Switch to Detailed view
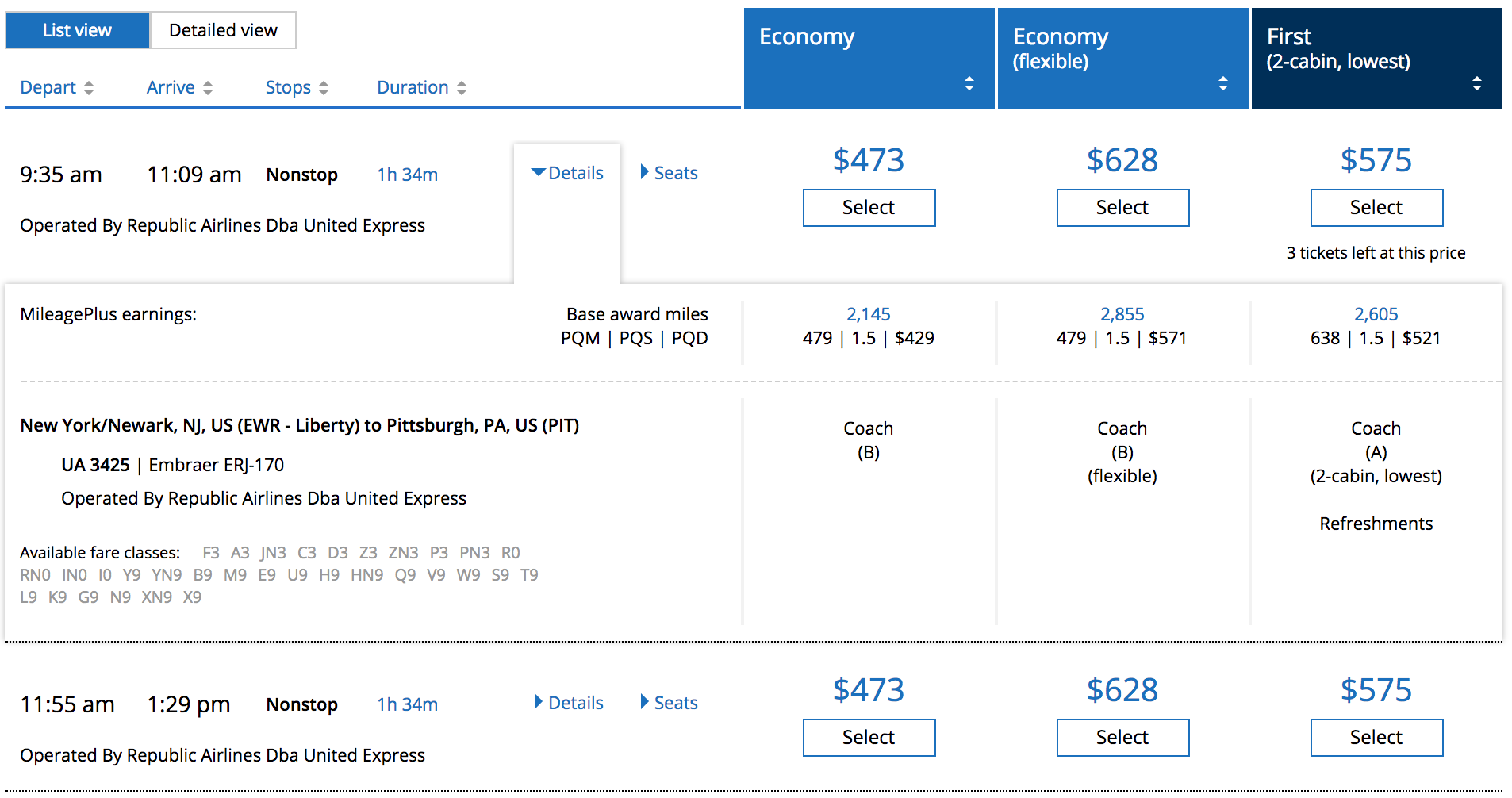 (223, 30)
